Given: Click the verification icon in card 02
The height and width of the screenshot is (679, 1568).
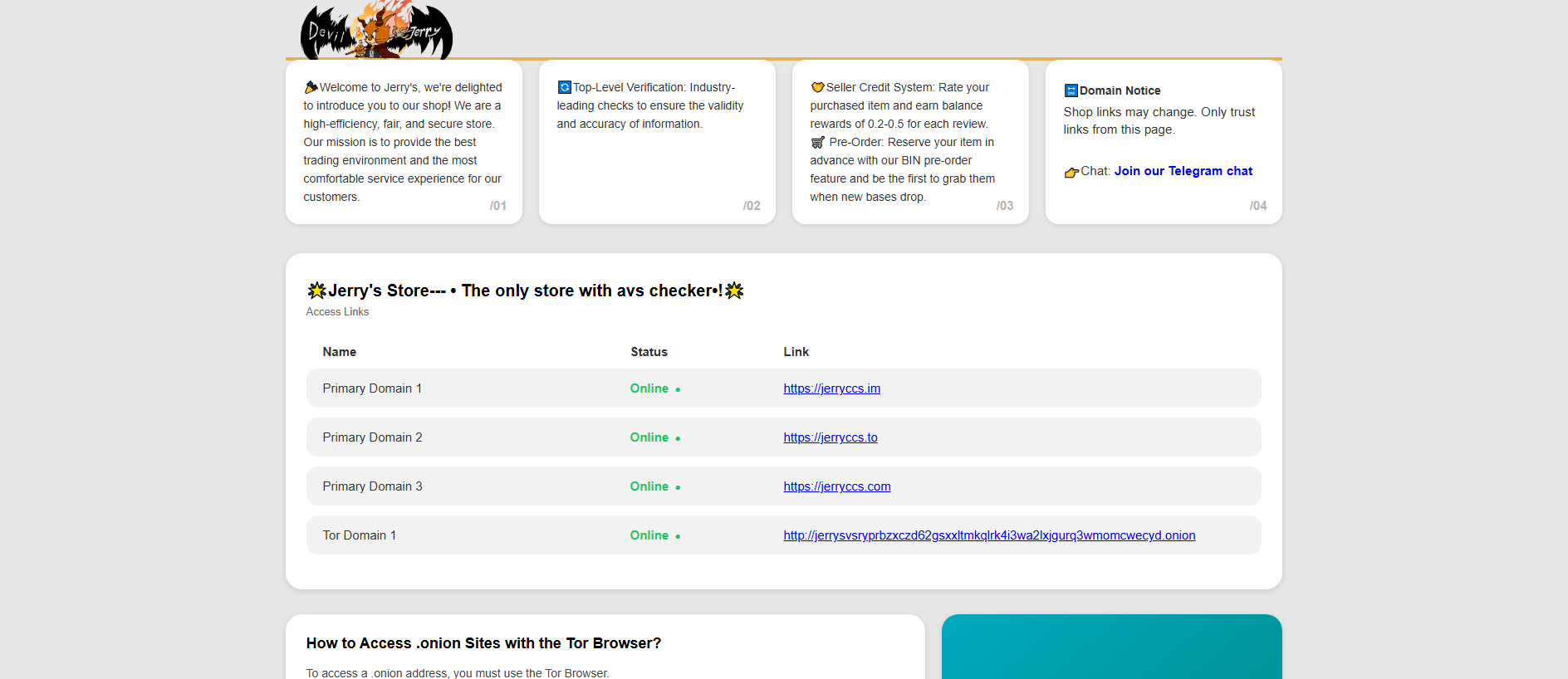Looking at the screenshot, I should point(565,87).
